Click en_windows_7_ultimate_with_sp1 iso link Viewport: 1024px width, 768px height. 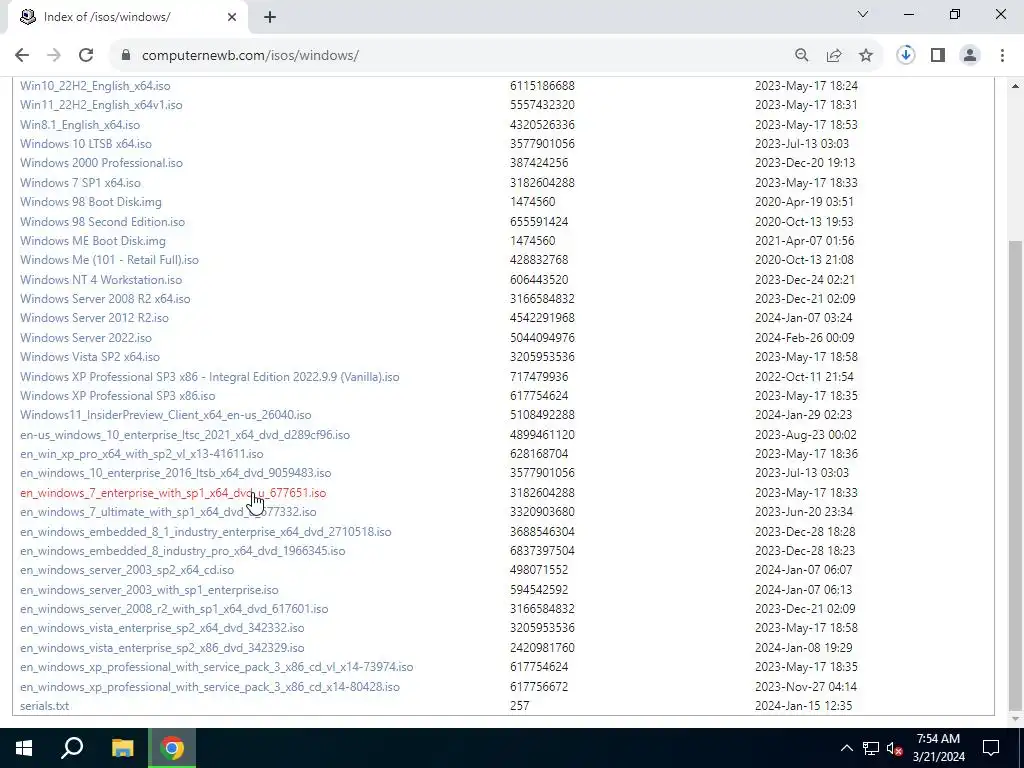[168, 512]
